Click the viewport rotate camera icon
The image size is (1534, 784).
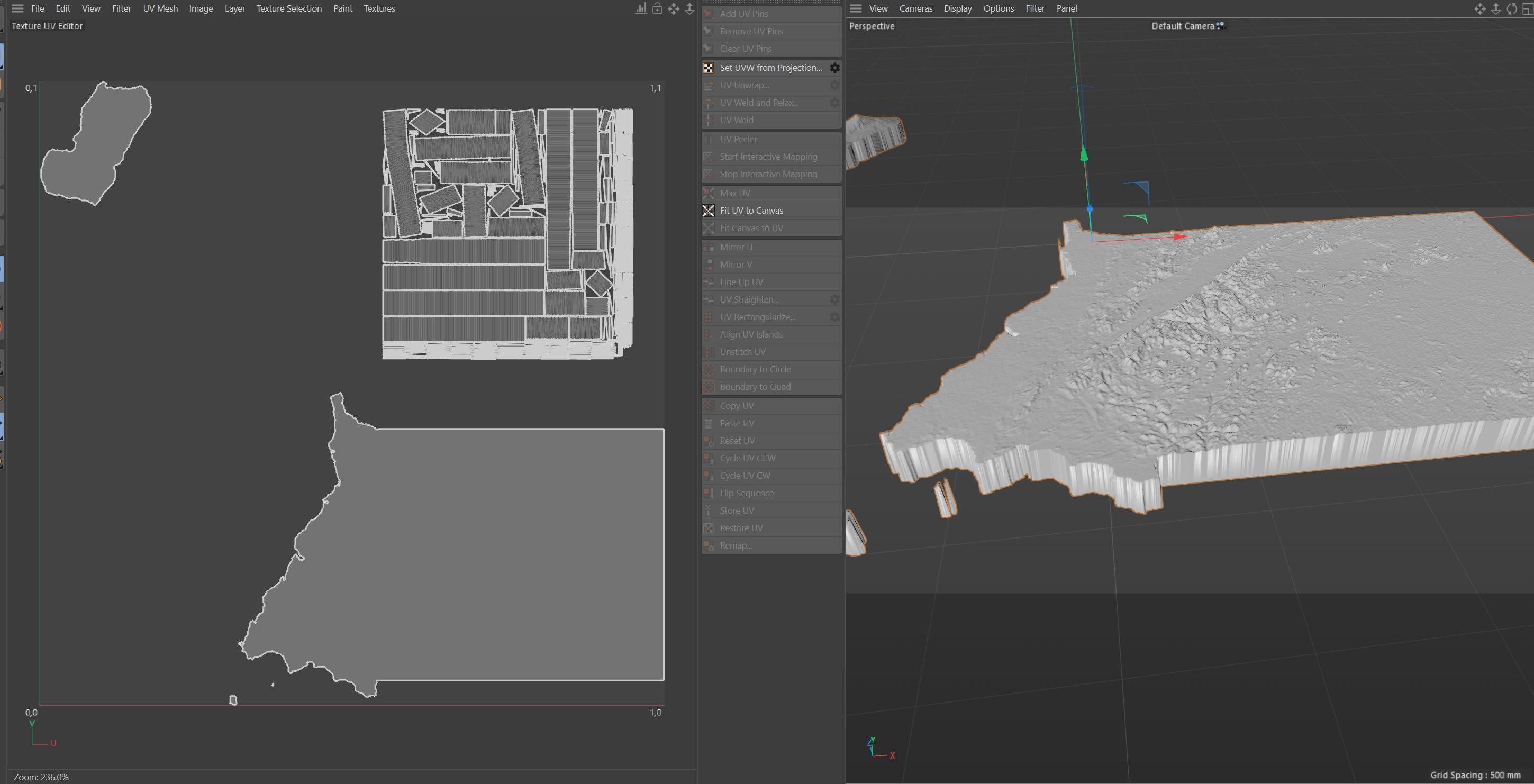[x=1511, y=8]
